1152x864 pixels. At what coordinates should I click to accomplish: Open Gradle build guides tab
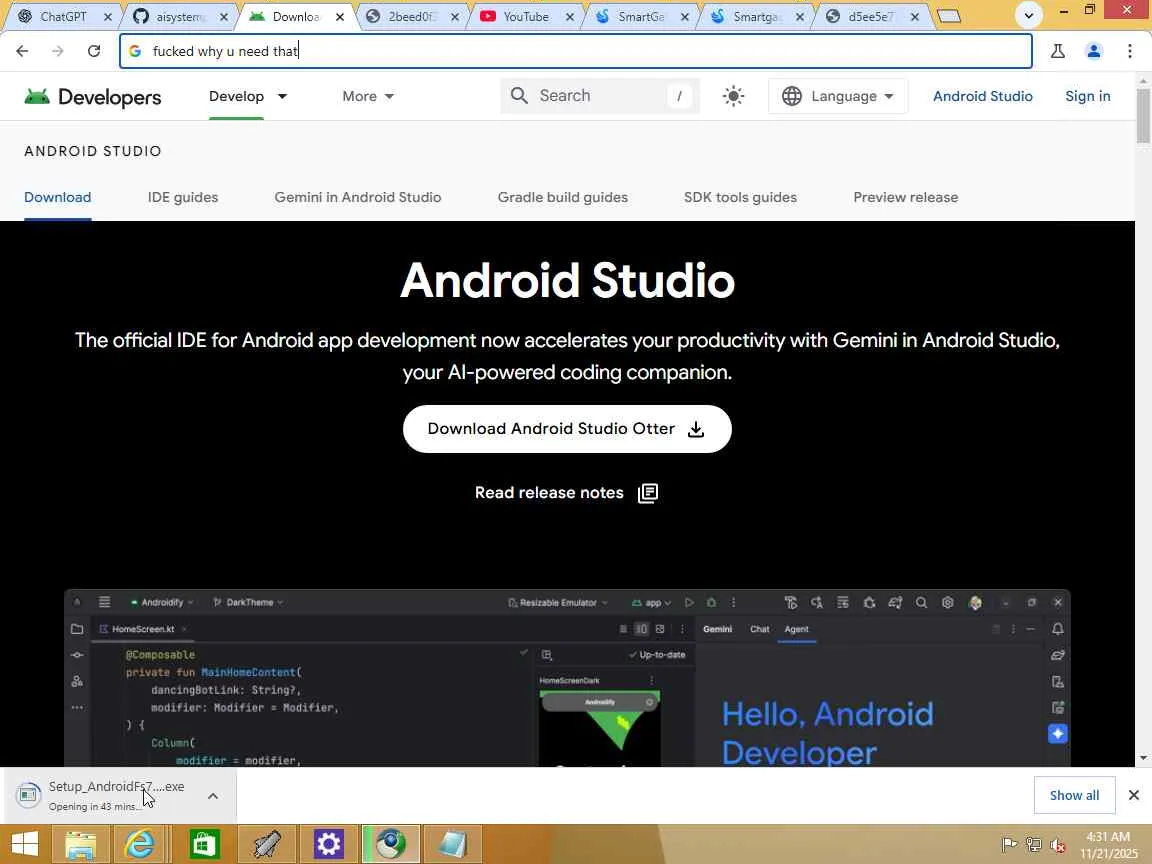(x=563, y=197)
